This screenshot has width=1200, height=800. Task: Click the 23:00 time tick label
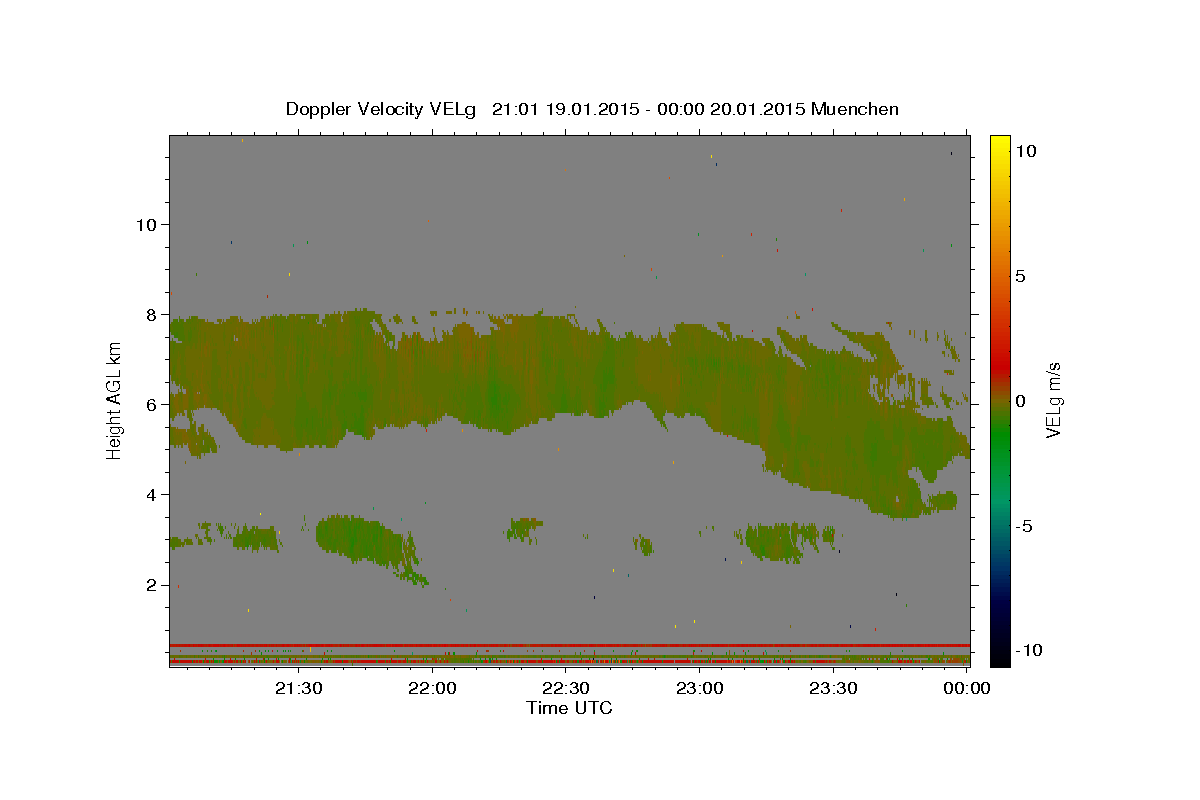(700, 688)
